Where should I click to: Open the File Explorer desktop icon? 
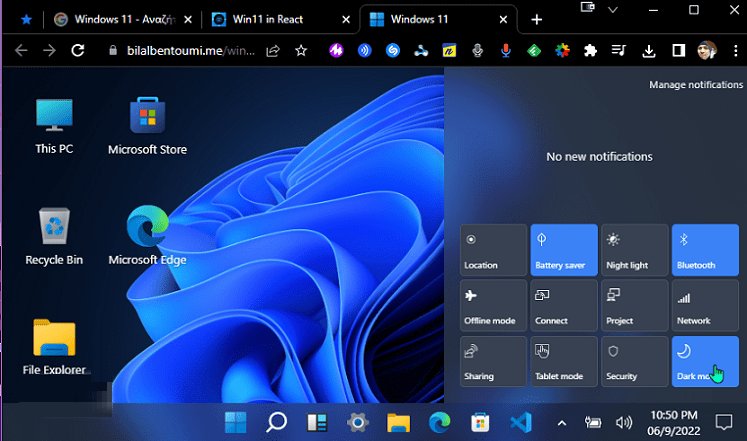click(x=54, y=347)
